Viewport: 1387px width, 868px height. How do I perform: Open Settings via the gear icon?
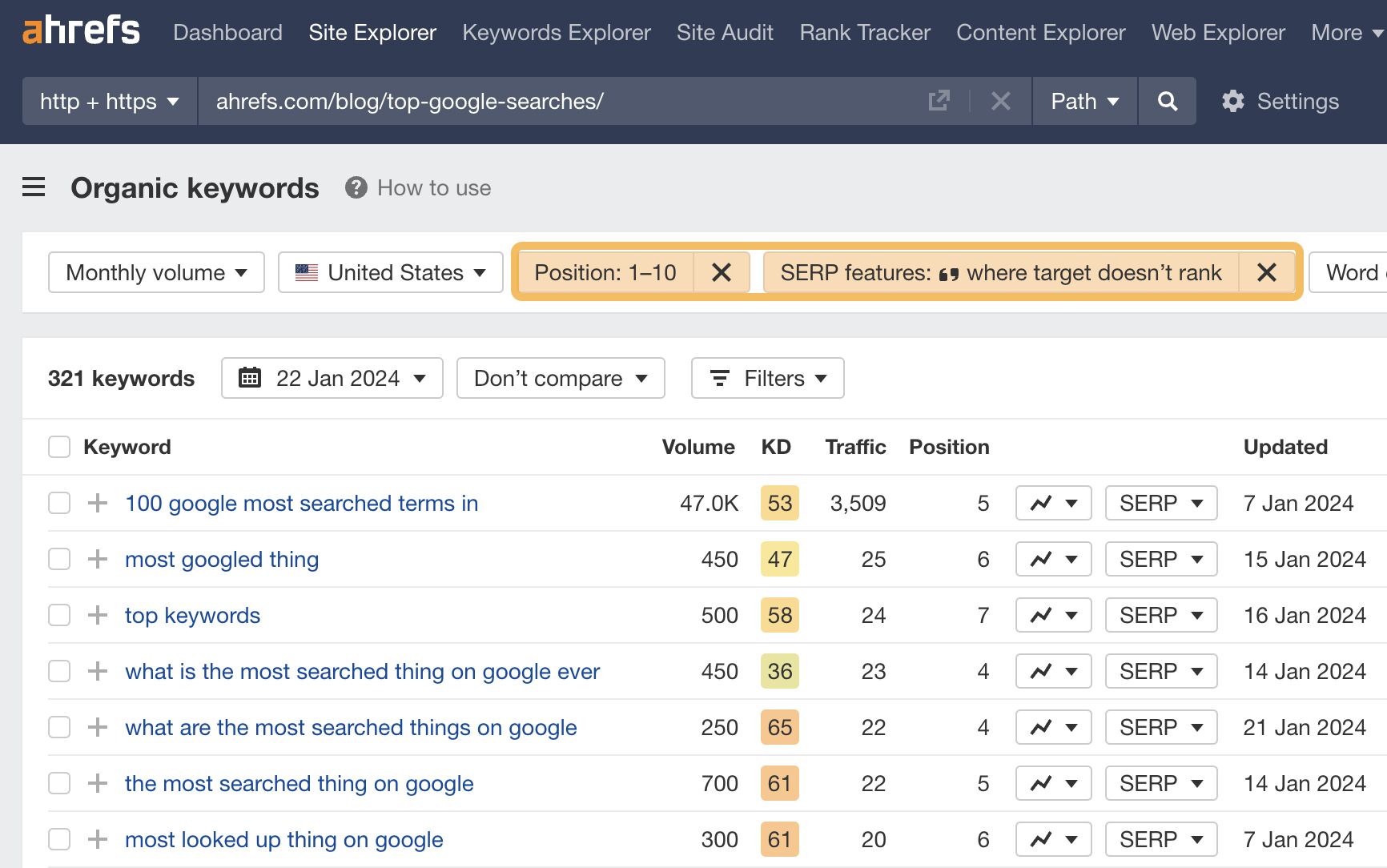click(x=1232, y=101)
